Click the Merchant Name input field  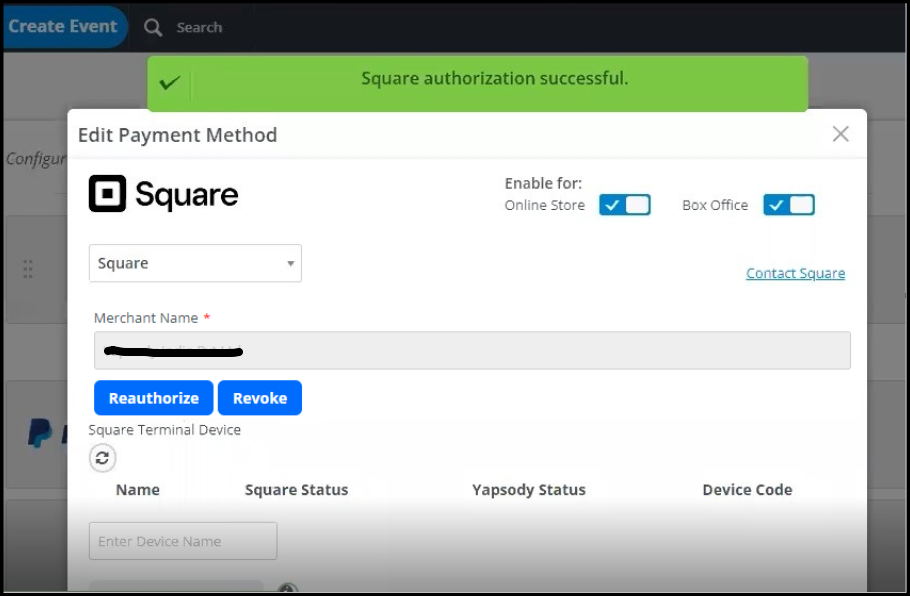click(x=470, y=350)
